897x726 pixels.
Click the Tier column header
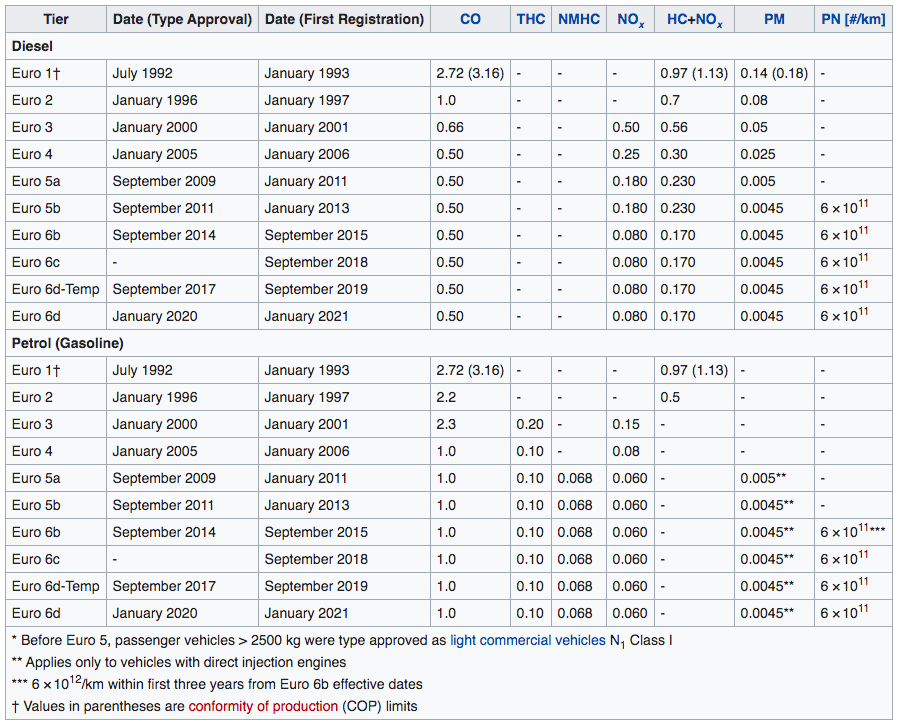tap(56, 19)
